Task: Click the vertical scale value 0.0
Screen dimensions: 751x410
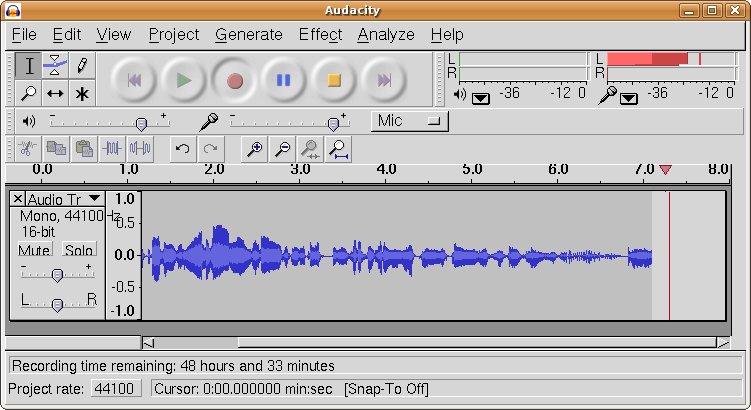Action: [x=124, y=255]
